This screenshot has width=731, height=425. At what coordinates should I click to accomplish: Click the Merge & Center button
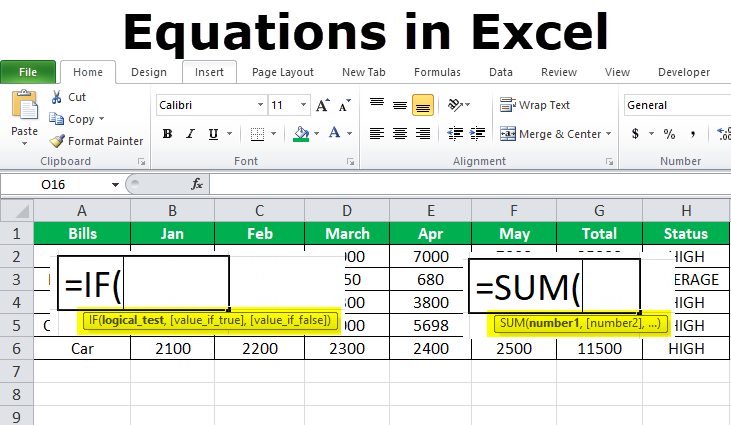[555, 134]
